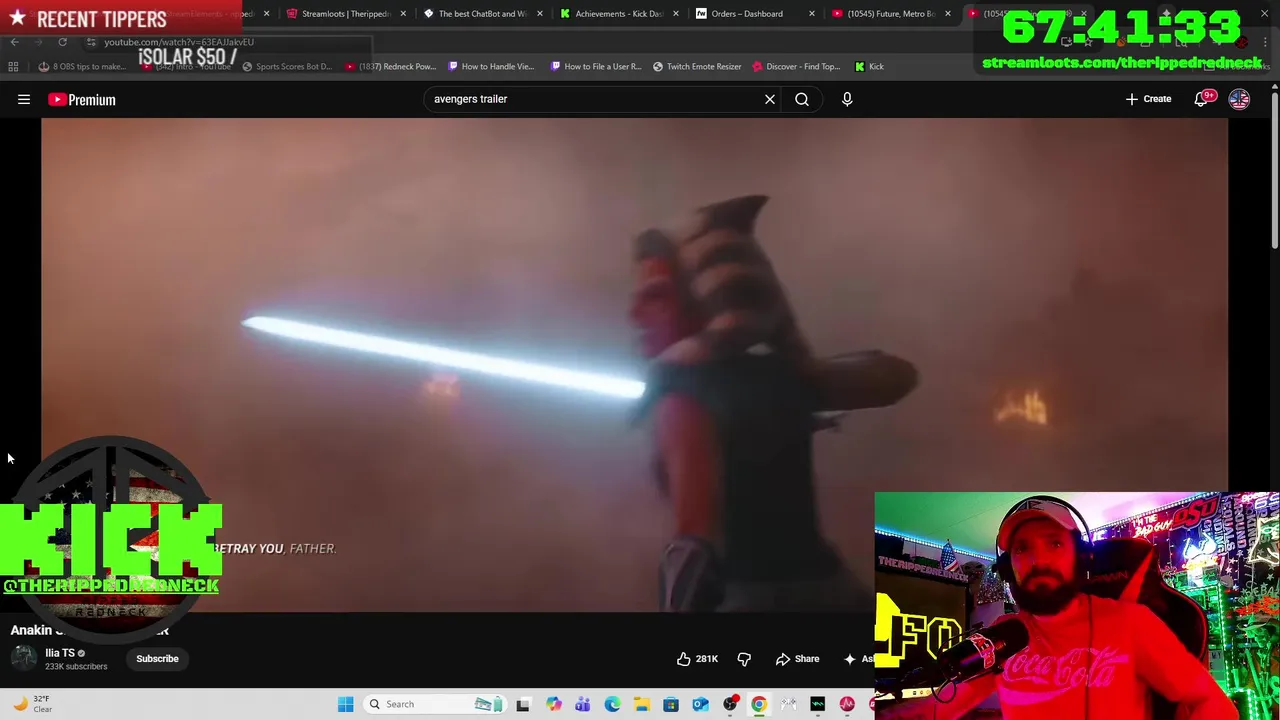Start voice search with the microphone icon
This screenshot has height=720, width=1280.
pyautogui.click(x=847, y=99)
